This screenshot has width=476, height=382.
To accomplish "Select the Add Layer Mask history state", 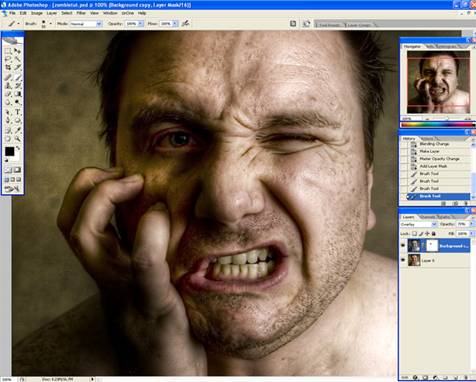I will (433, 166).
